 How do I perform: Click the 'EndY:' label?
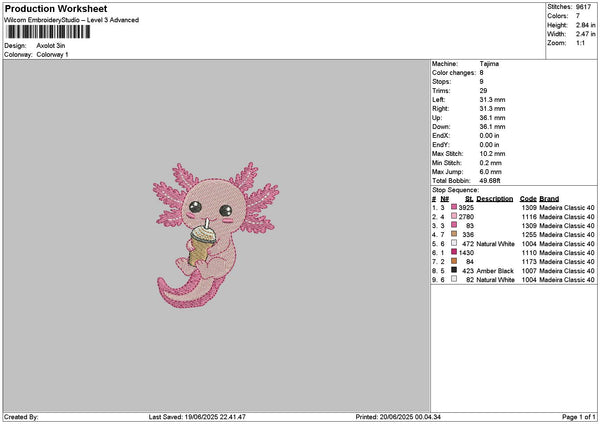click(441, 145)
